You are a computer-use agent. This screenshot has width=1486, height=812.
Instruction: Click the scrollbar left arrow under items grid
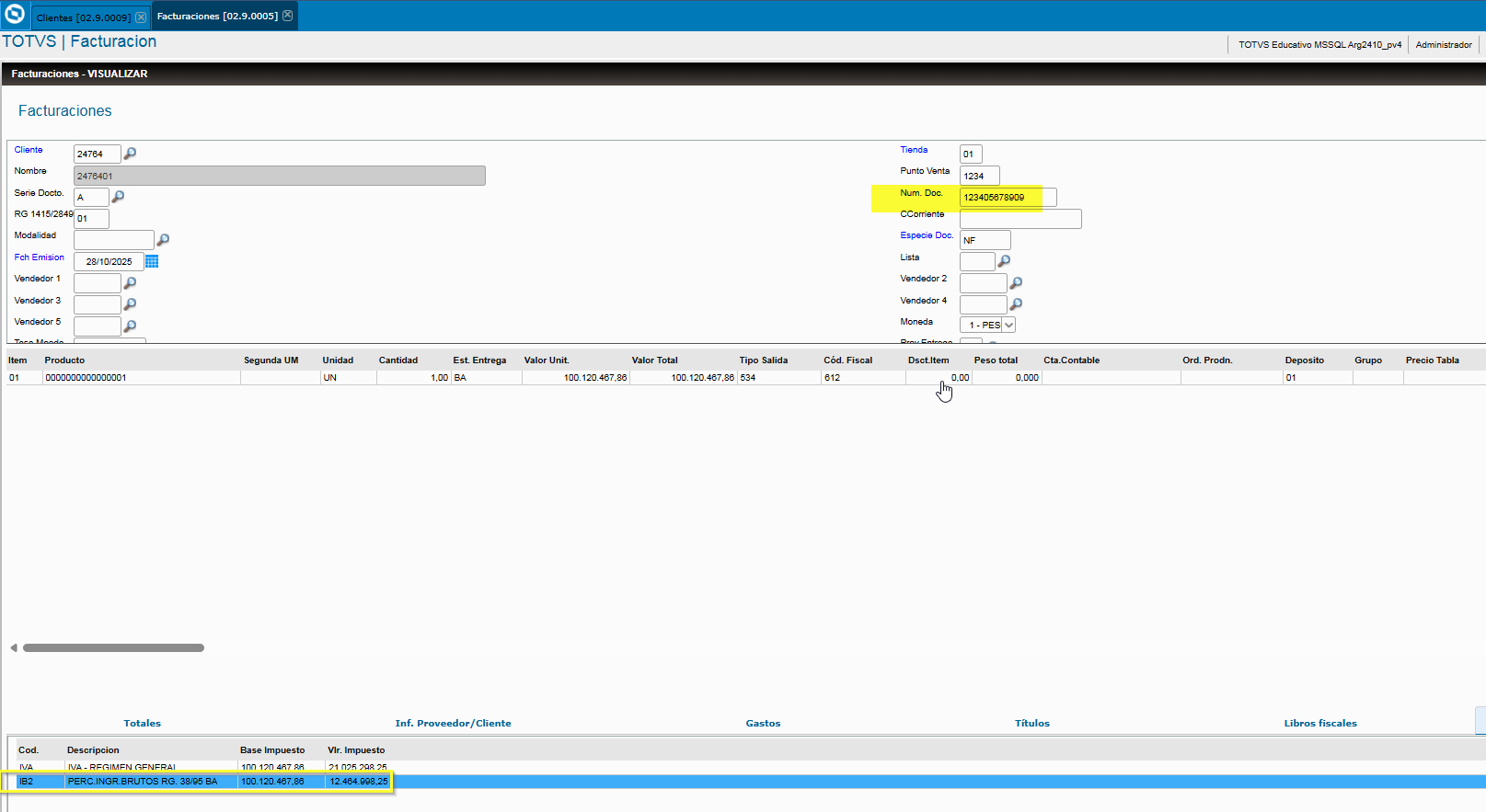[14, 648]
